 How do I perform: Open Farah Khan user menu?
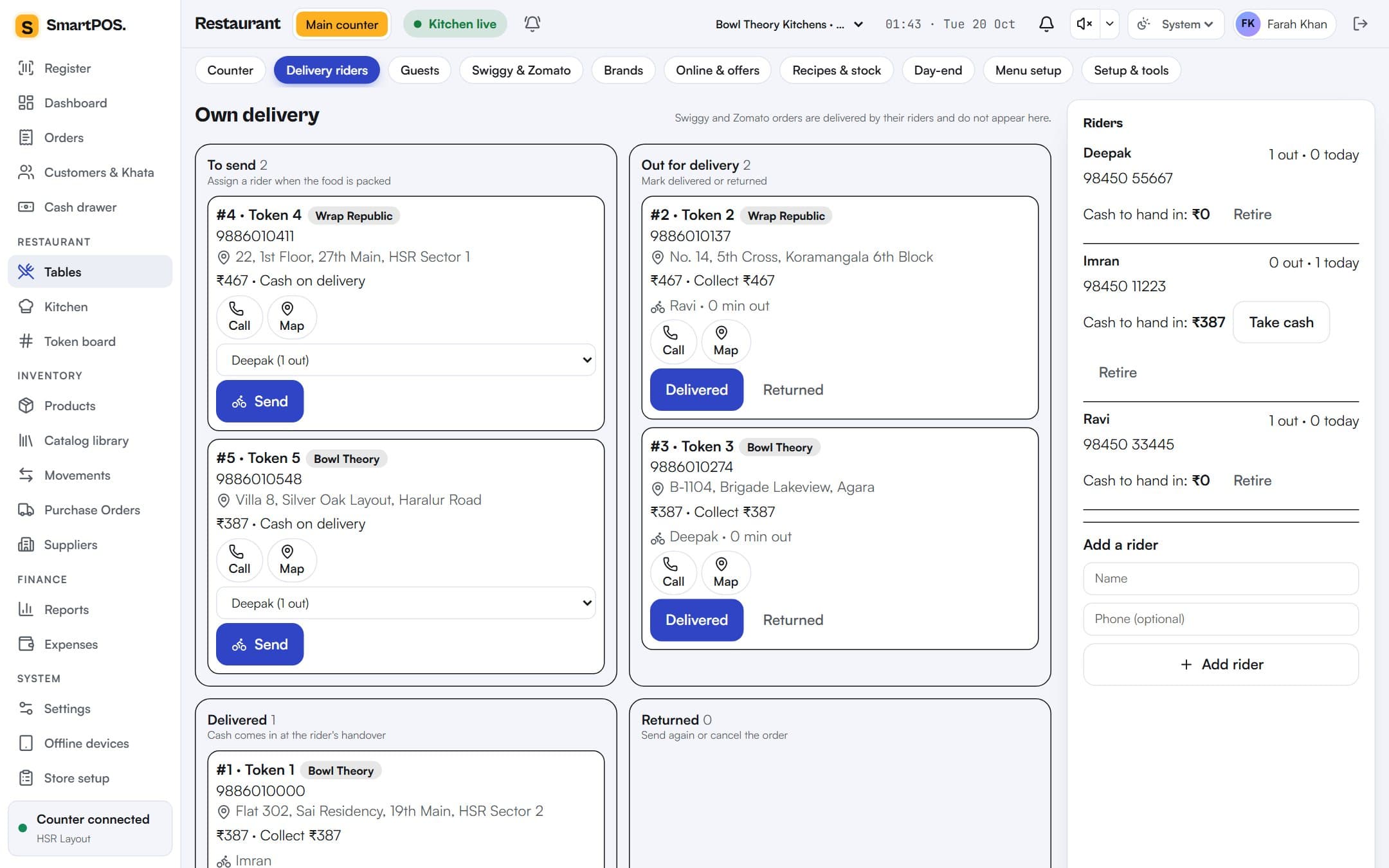(x=1284, y=24)
